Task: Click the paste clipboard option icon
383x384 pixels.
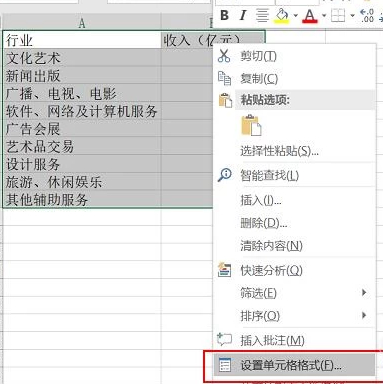Action: click(251, 125)
